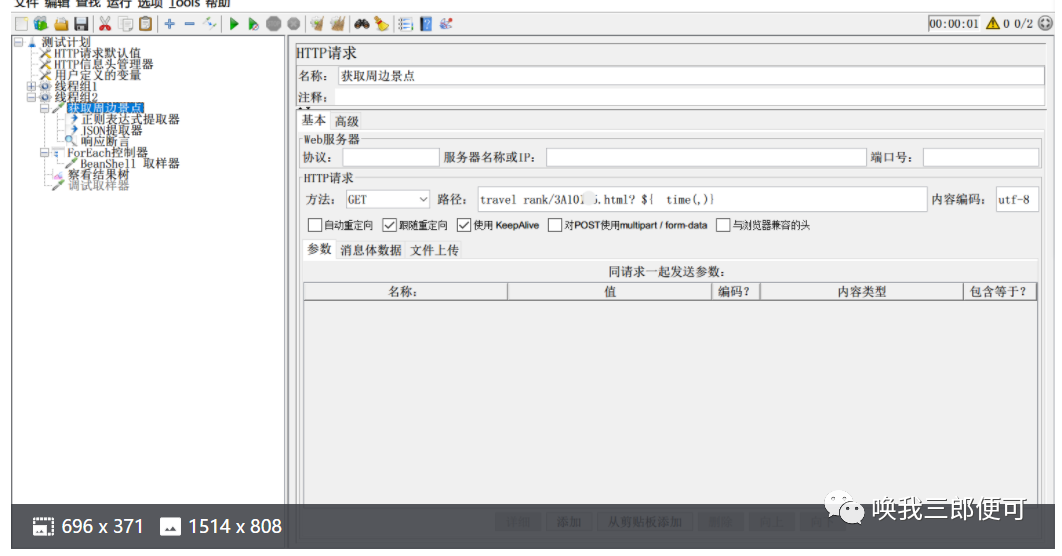The height and width of the screenshot is (556, 1062).
Task: Open the Function Helper list icon
Action: [x=405, y=24]
